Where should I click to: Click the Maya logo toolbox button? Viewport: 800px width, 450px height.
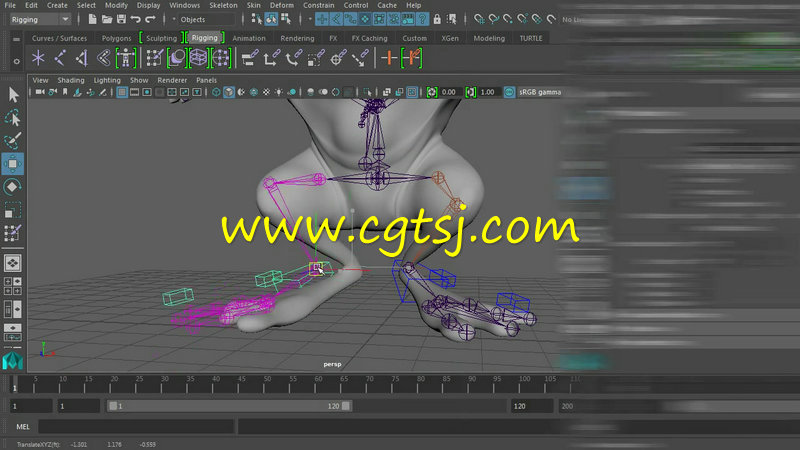point(13,361)
